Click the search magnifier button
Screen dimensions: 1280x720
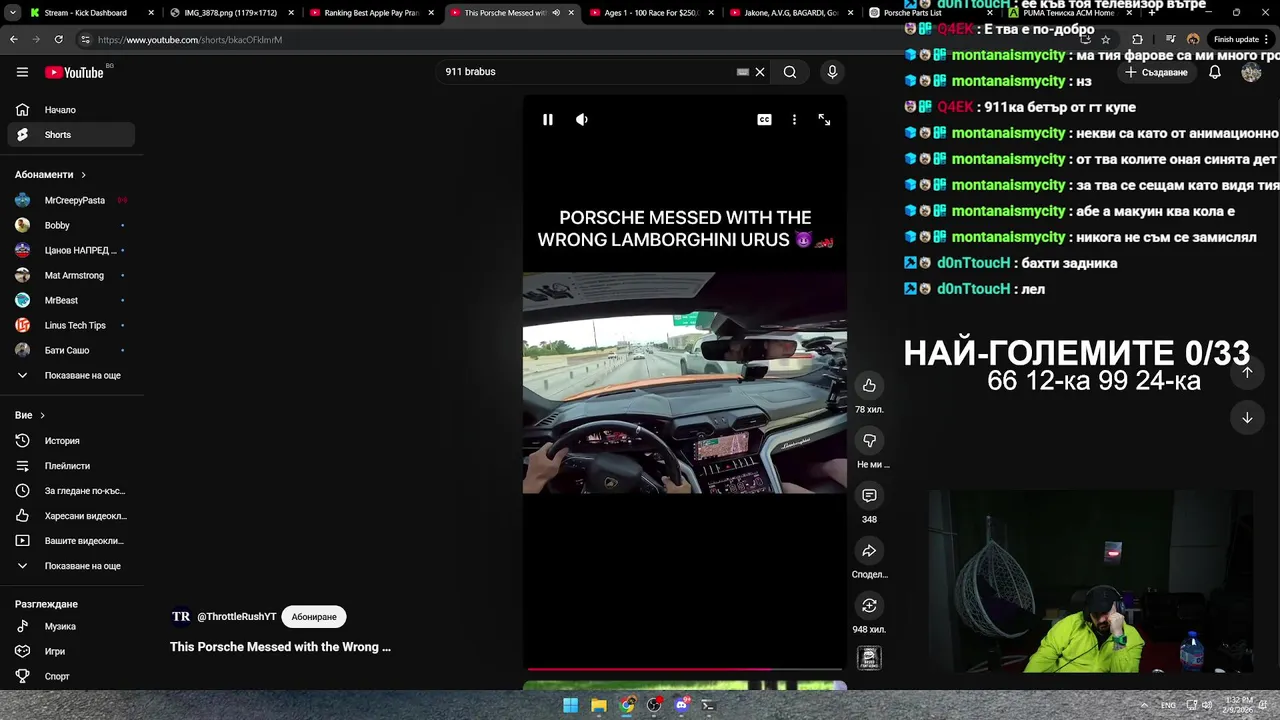point(790,72)
